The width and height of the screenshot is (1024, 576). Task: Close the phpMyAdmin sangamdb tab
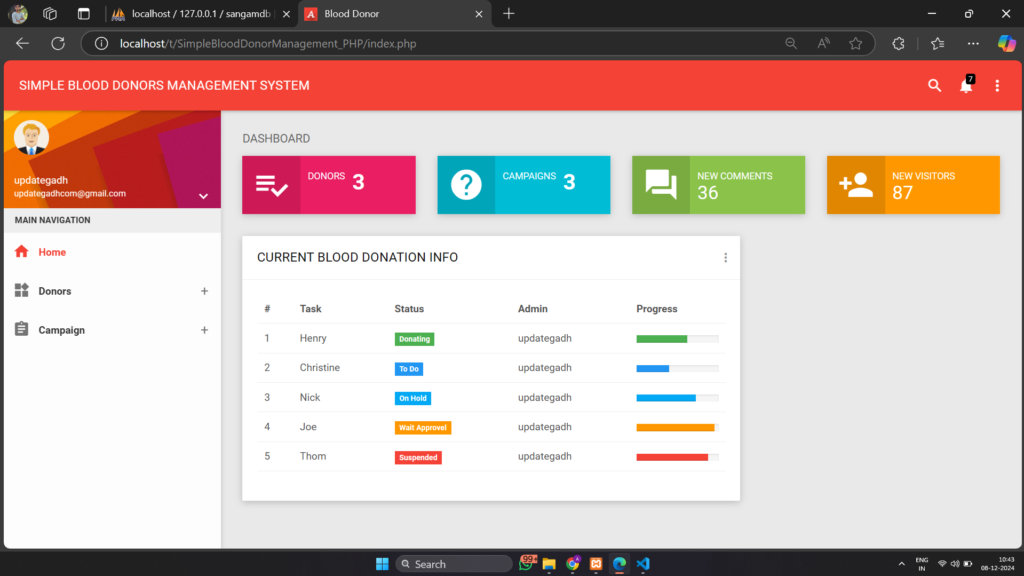click(286, 14)
